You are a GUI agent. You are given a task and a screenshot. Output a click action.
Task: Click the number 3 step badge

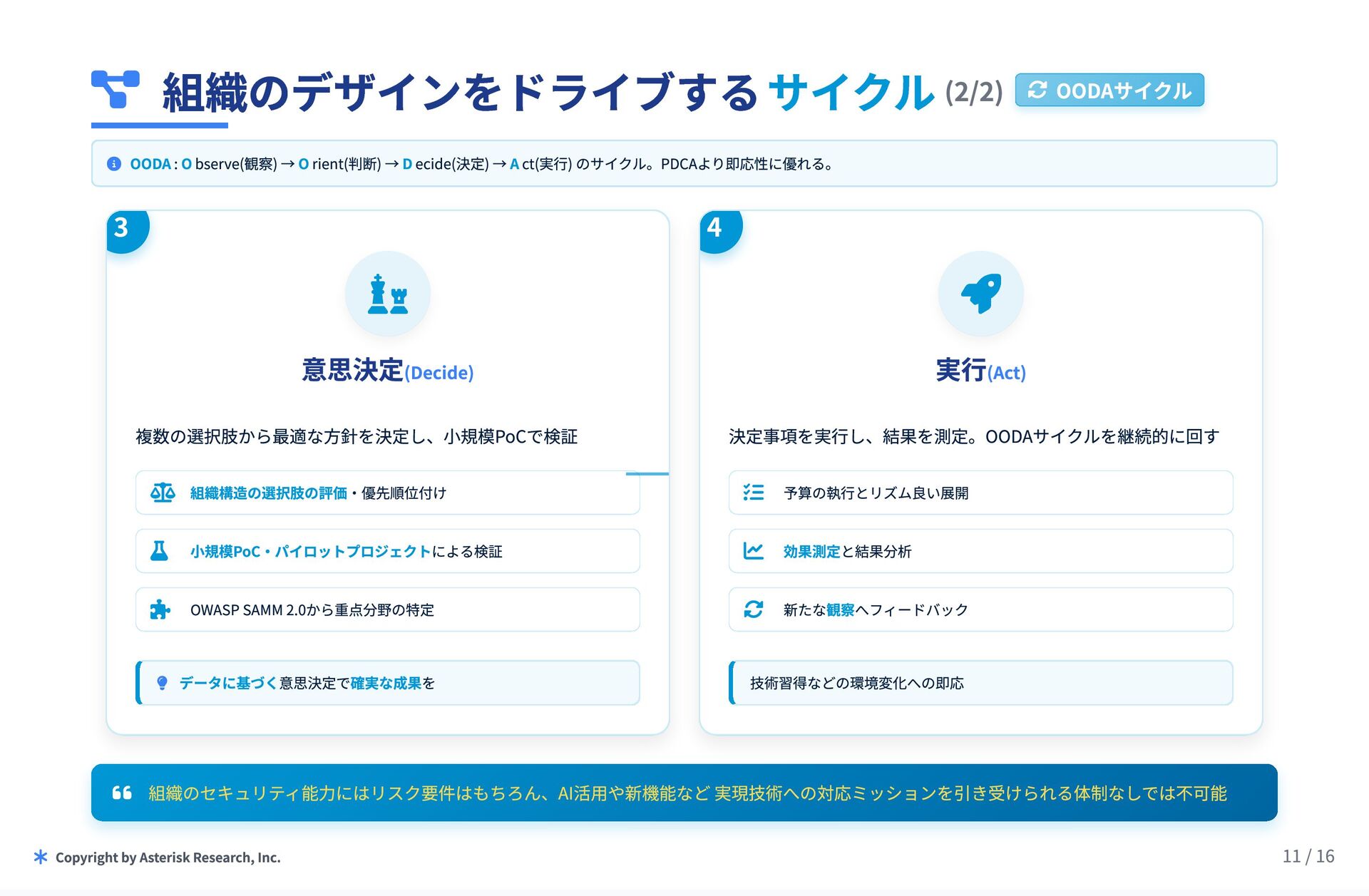click(123, 228)
